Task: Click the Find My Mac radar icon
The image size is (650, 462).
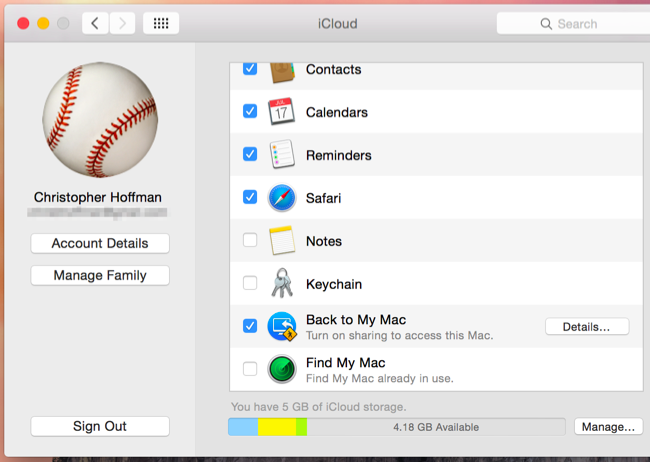Action: [281, 370]
